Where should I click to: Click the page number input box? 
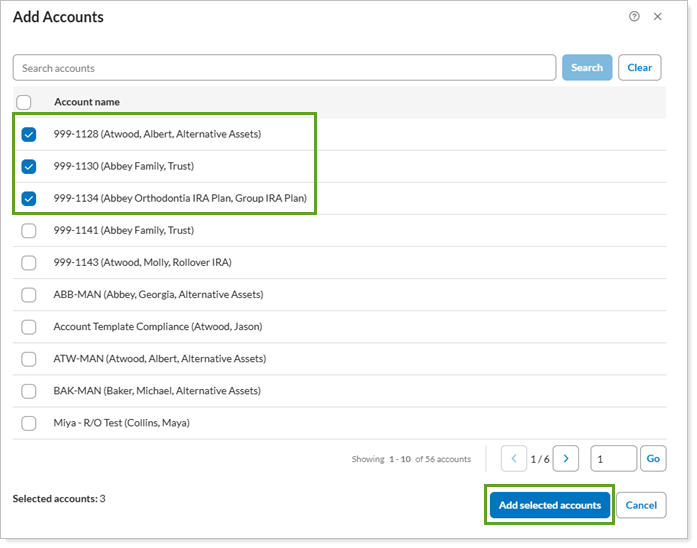coord(613,459)
